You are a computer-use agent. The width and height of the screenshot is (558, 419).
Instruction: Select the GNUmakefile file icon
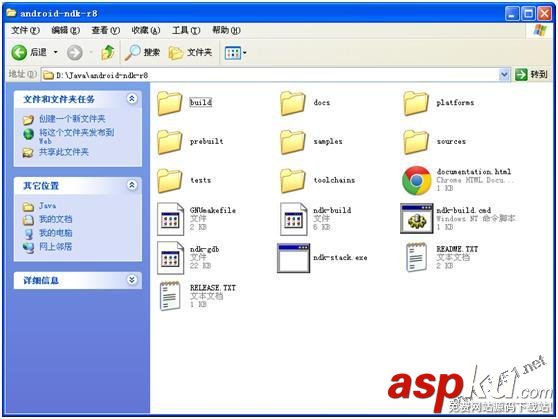tap(170, 219)
